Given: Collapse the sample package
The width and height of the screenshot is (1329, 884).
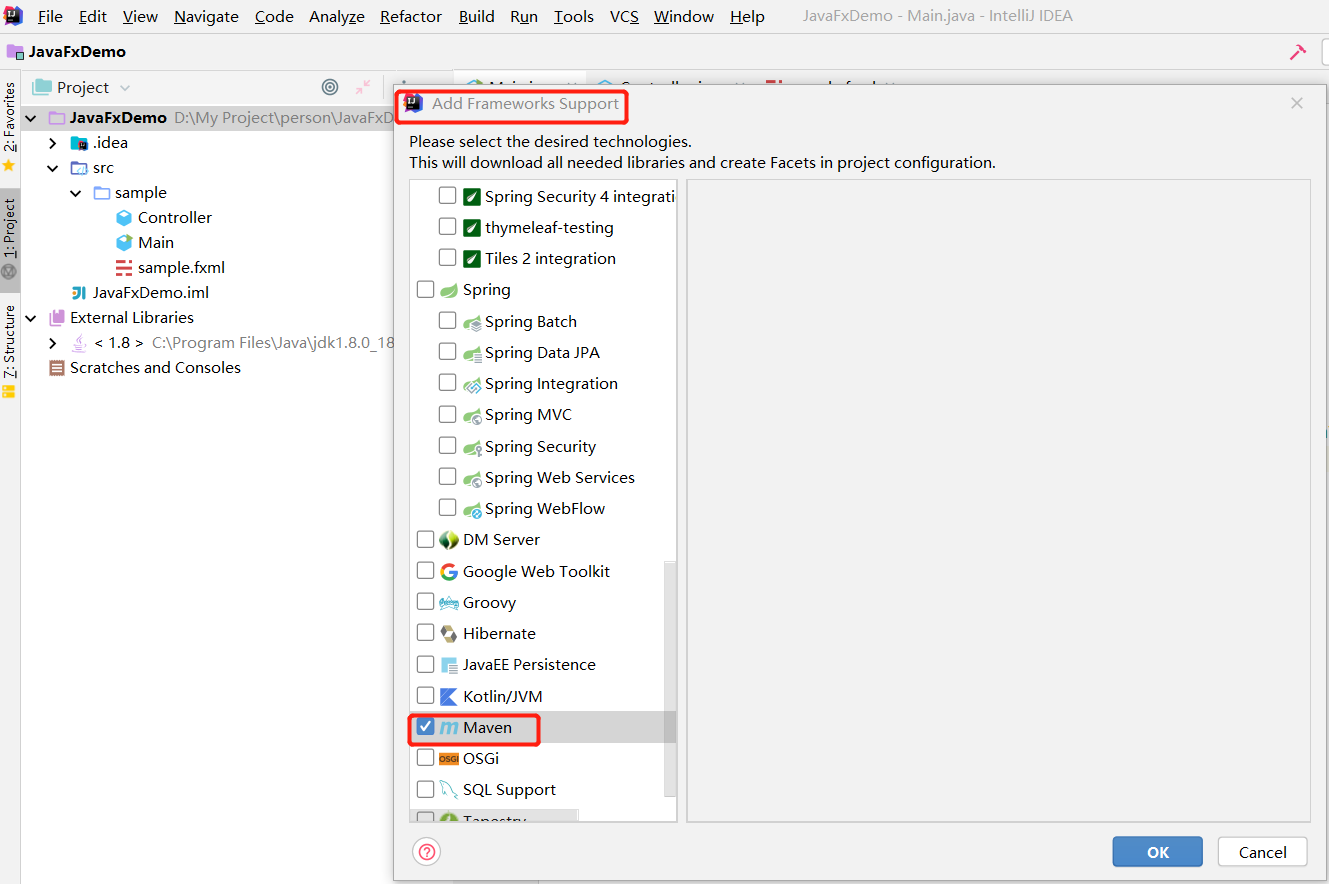Looking at the screenshot, I should (x=76, y=193).
